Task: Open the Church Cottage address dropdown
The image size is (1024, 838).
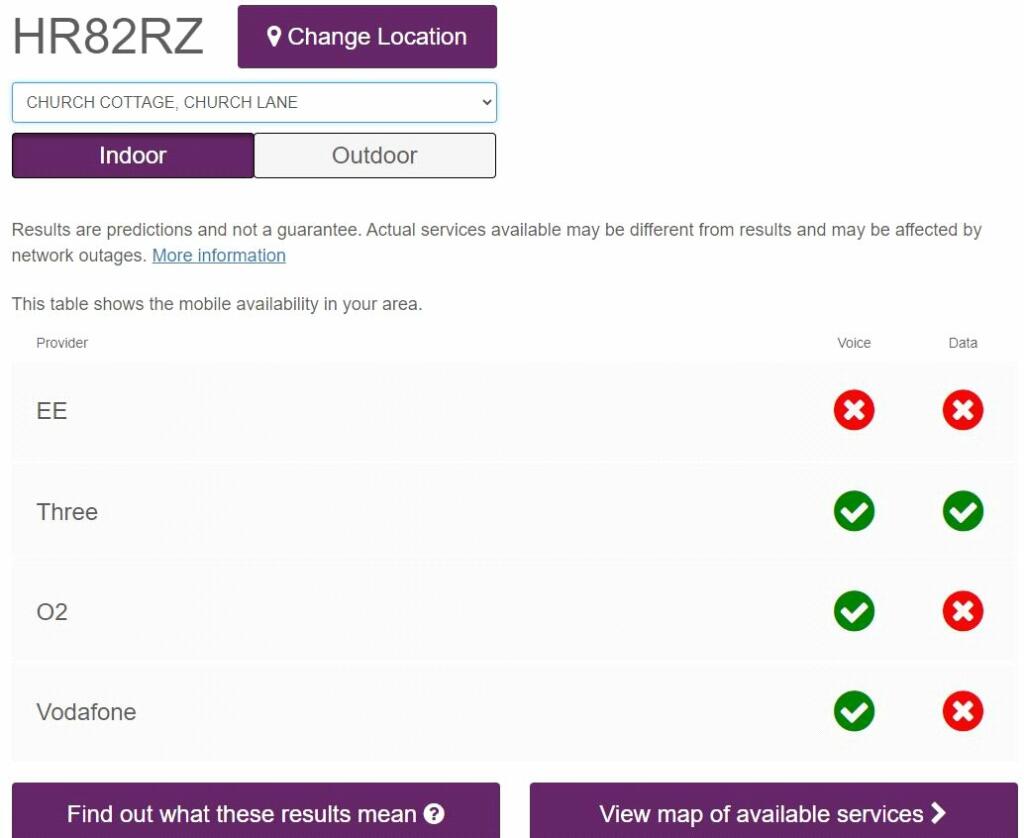Action: [254, 102]
